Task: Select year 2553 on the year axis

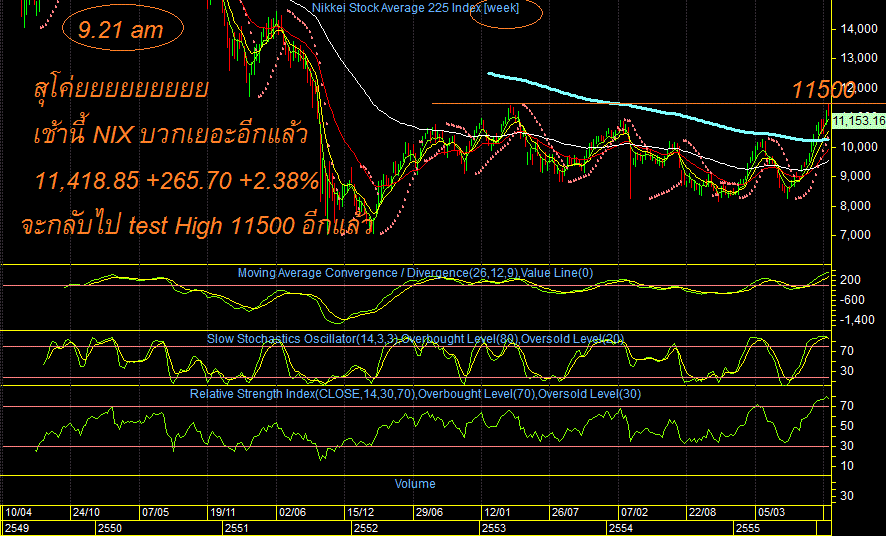Action: pyautogui.click(x=493, y=528)
